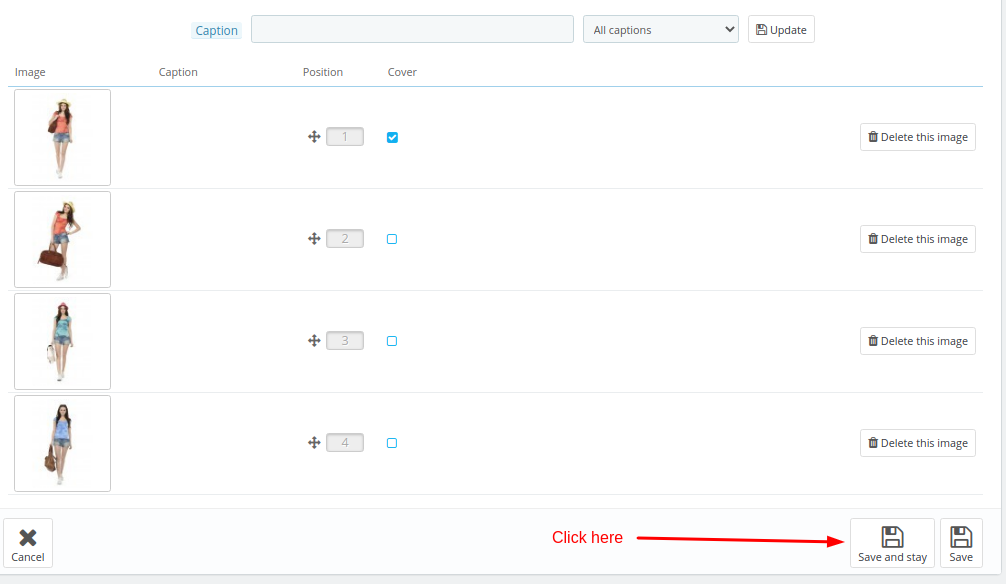The height and width of the screenshot is (584, 1006).
Task: Click the Cover column header
Action: pyautogui.click(x=402, y=72)
